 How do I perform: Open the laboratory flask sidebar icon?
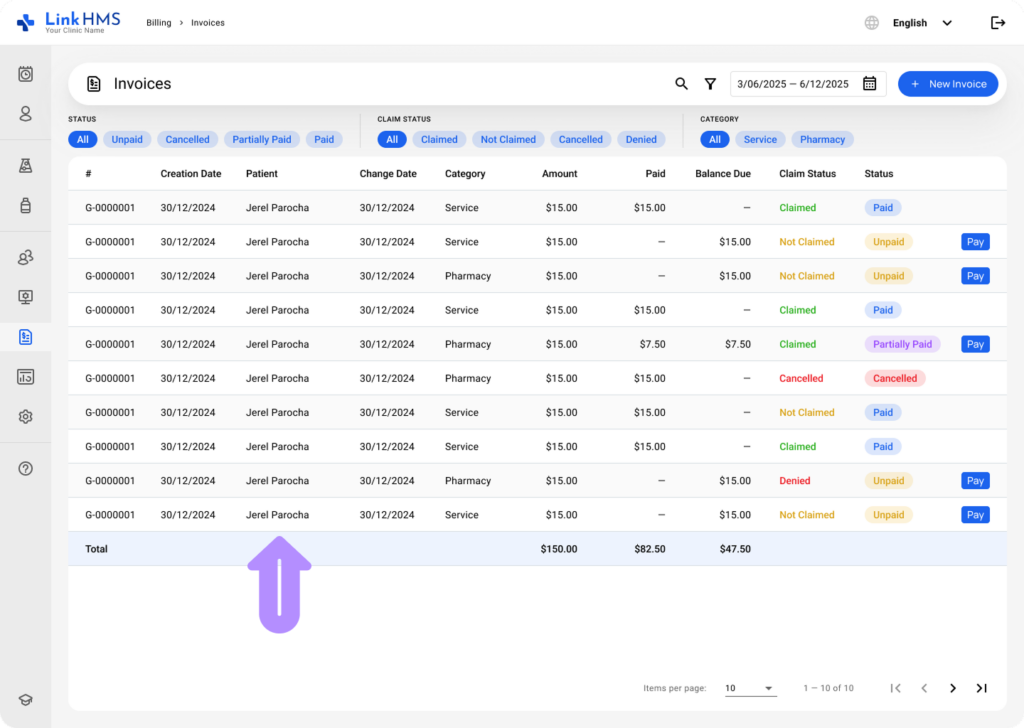(25, 166)
